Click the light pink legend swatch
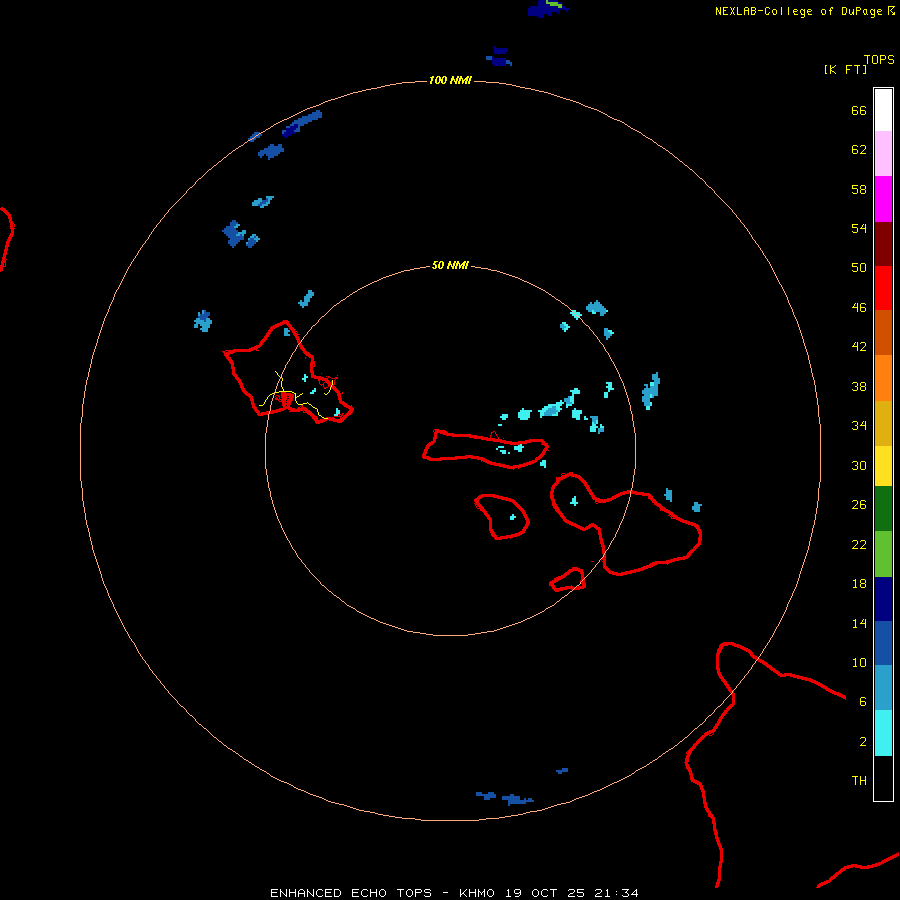This screenshot has height=900, width=900. [x=883, y=154]
